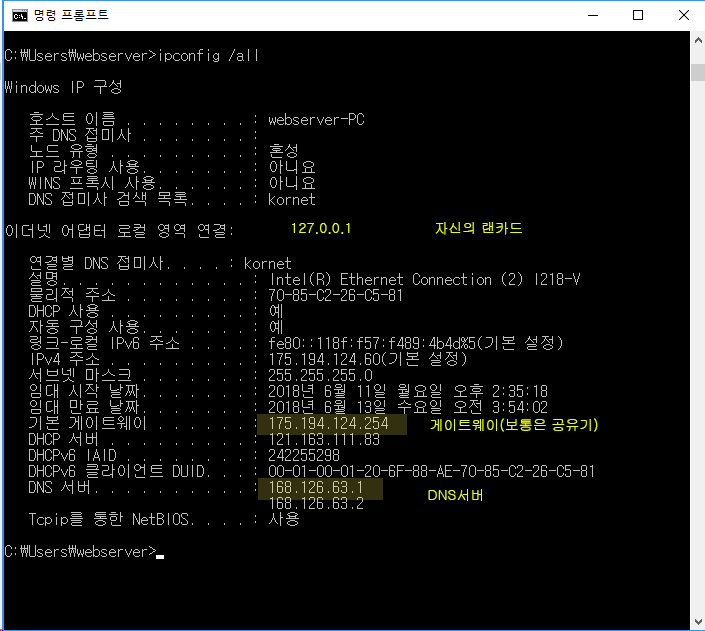Image resolution: width=705 pixels, height=631 pixels.
Task: Click the lease start date '2018년 6월 11일'
Action: (x=327, y=391)
